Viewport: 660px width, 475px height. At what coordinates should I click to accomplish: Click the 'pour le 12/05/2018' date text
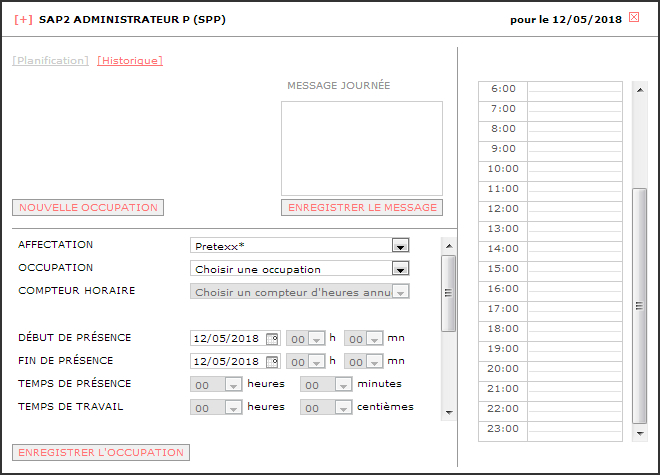pos(566,20)
